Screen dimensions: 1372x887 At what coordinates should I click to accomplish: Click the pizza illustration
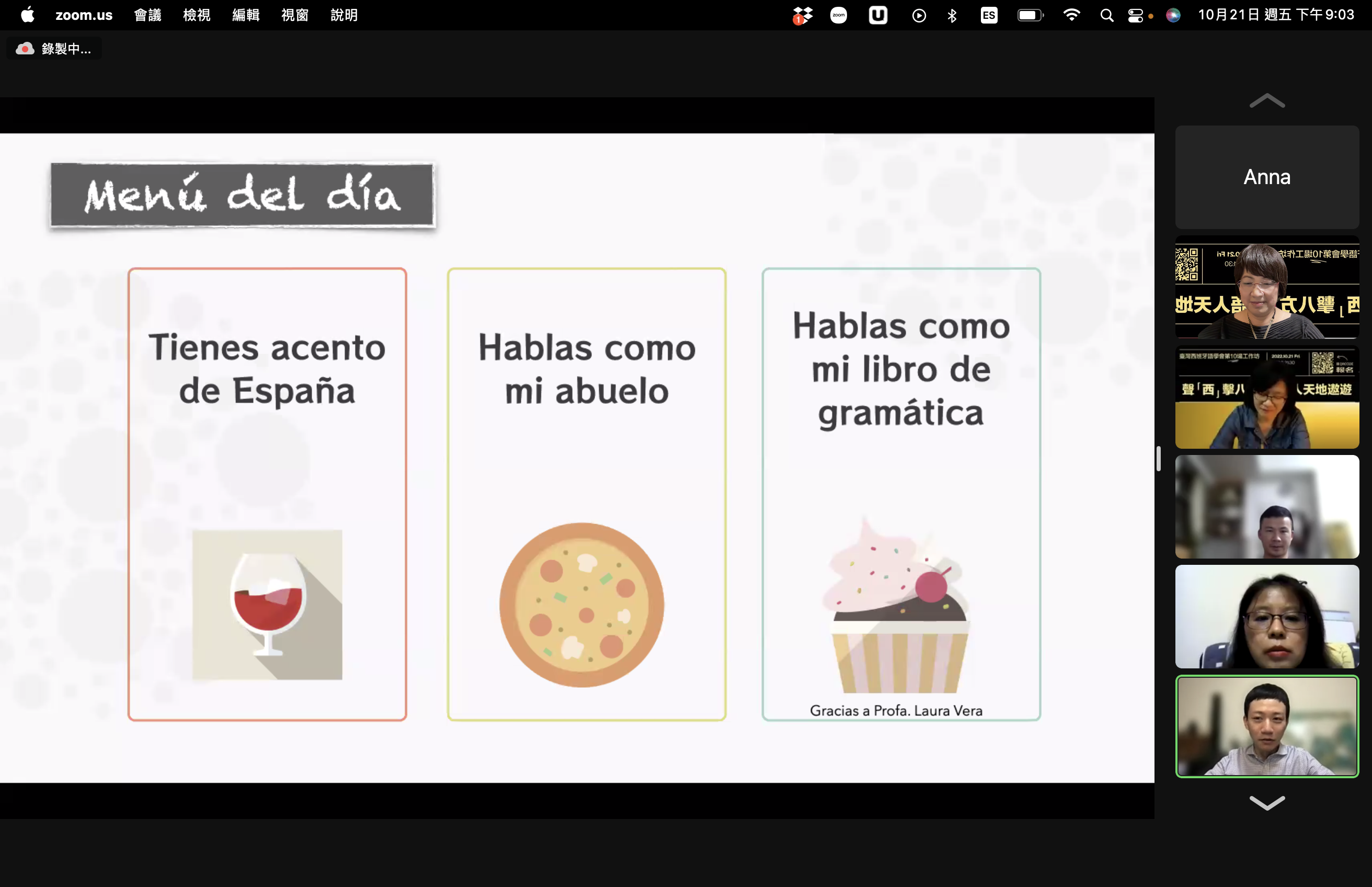[x=582, y=605]
